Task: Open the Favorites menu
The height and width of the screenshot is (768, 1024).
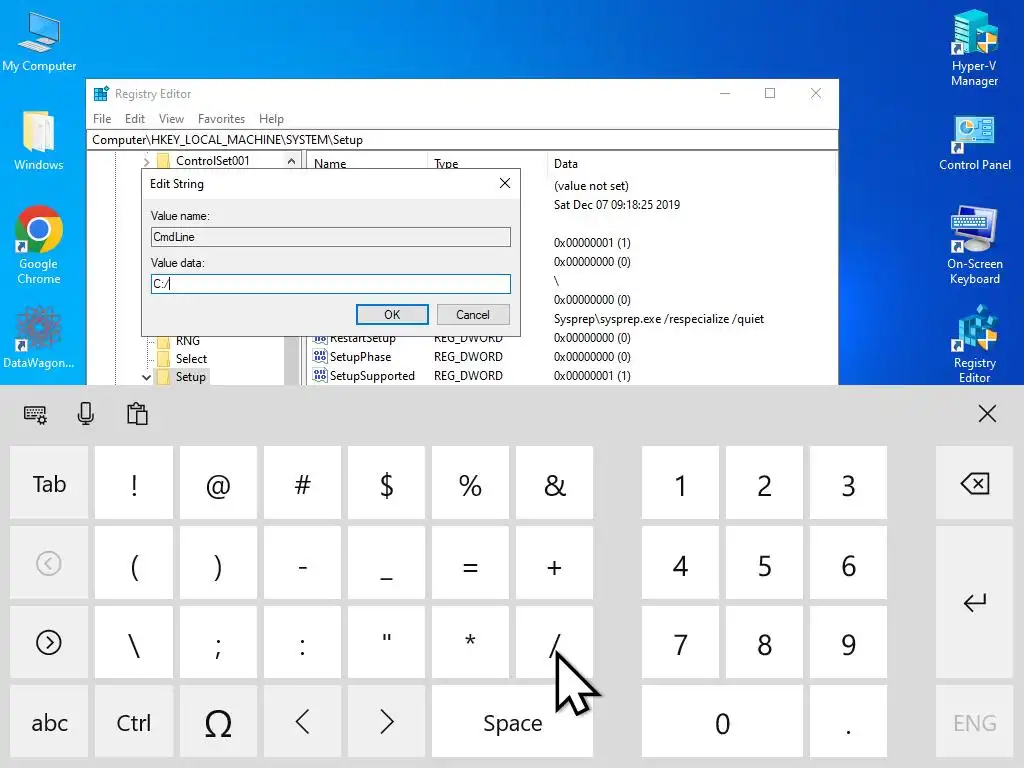Action: (221, 119)
